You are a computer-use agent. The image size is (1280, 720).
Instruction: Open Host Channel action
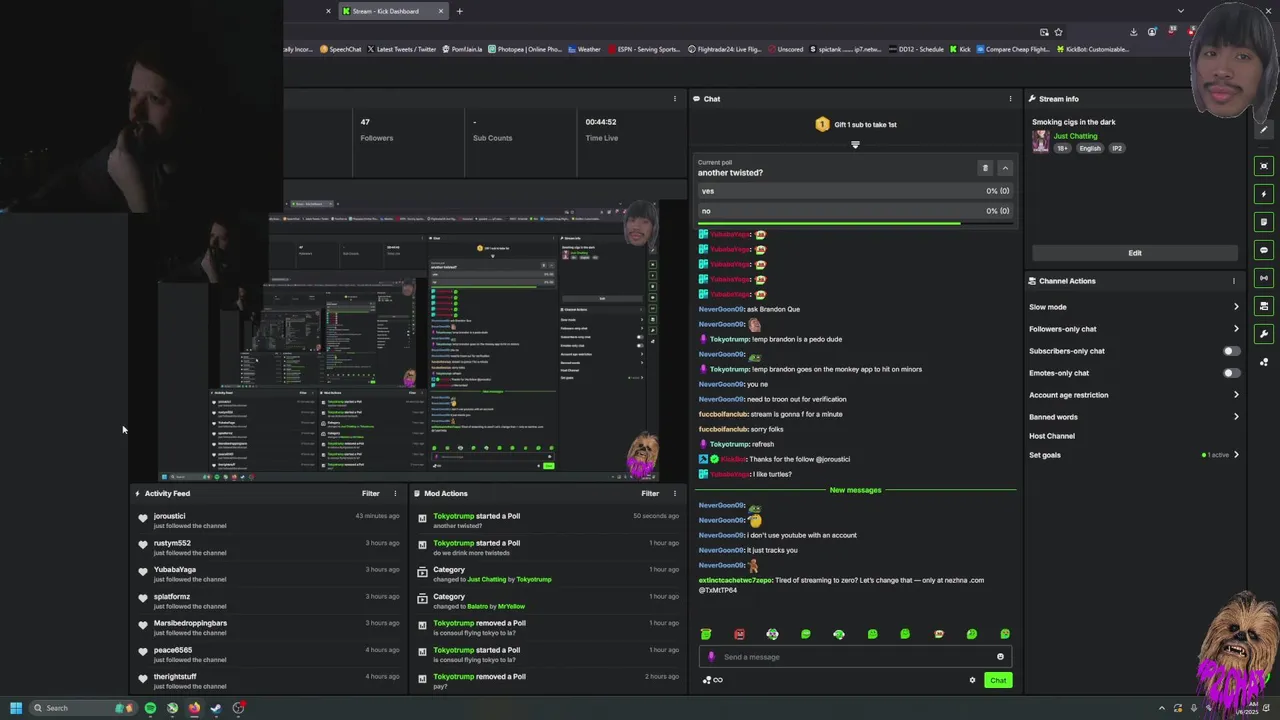pyautogui.click(x=1052, y=436)
